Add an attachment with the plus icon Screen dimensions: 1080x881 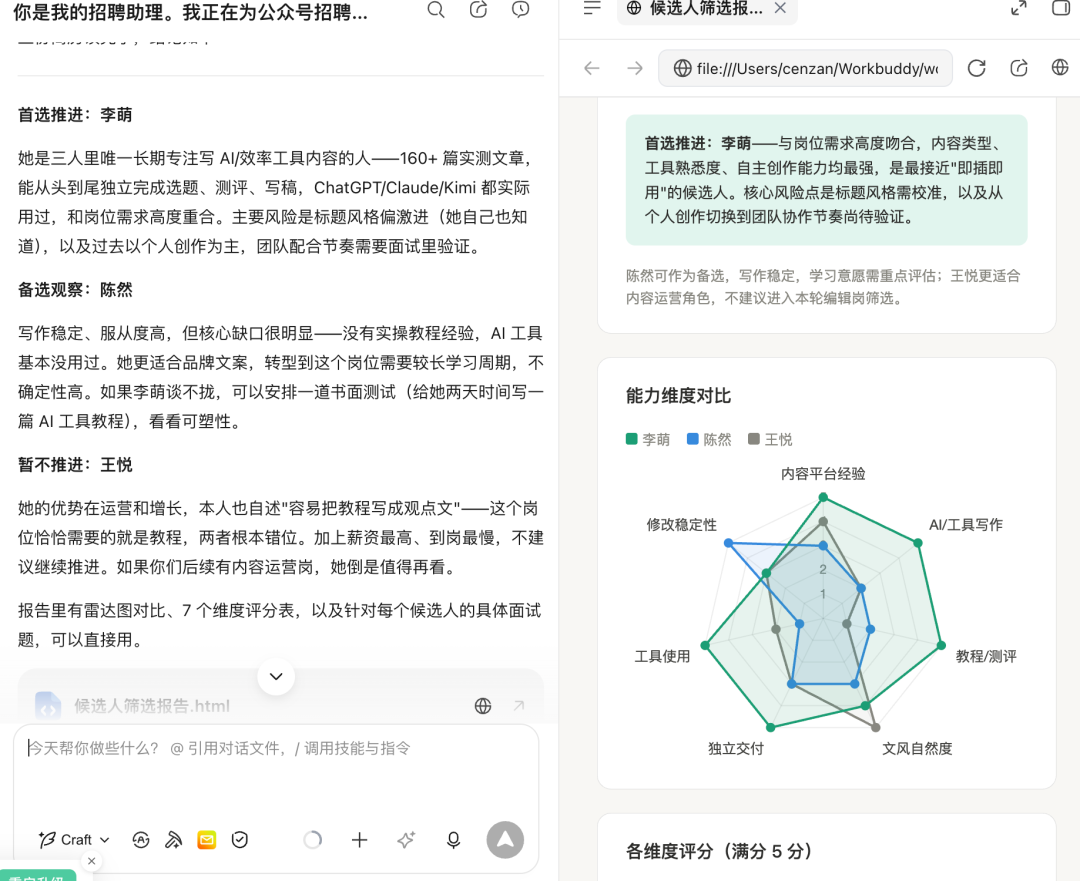[360, 840]
